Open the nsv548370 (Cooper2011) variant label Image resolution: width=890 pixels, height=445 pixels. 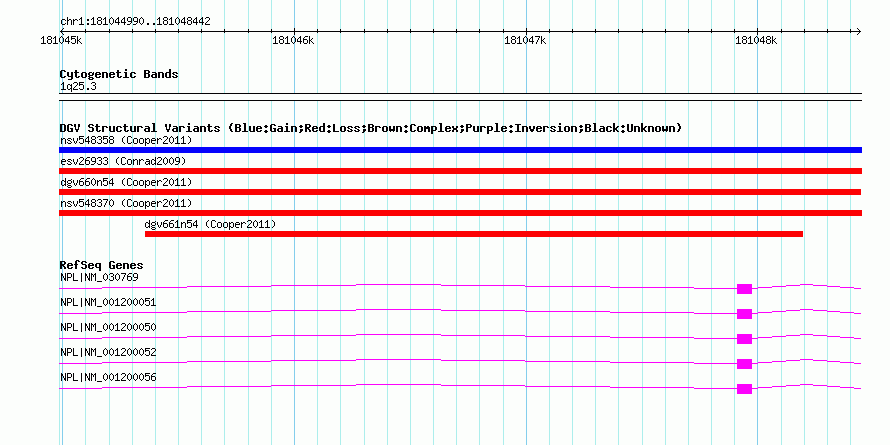coord(126,203)
